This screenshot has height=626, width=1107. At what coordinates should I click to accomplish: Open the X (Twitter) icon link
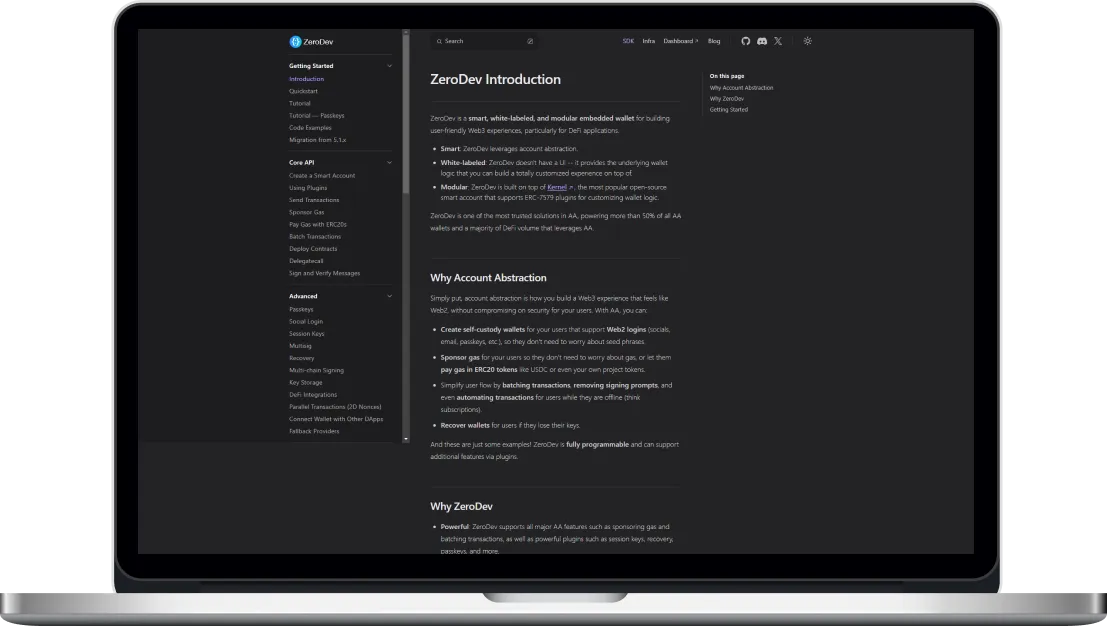tap(778, 41)
